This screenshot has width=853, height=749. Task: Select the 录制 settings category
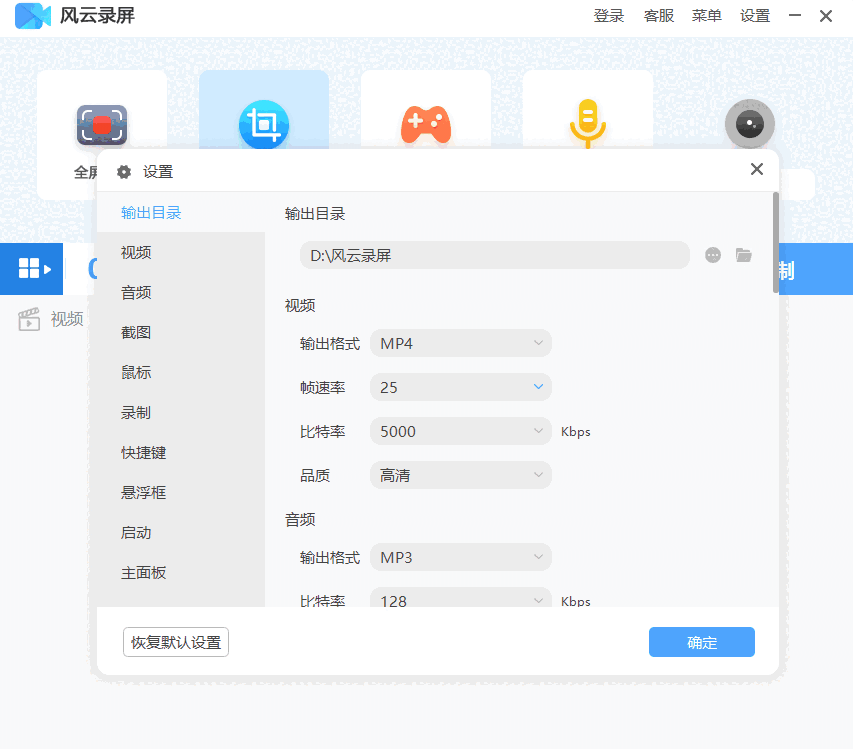(x=181, y=413)
